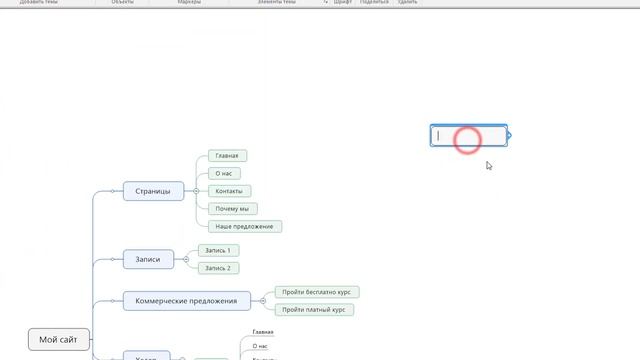Select the green Главная subtopic under Страницы

tap(227, 156)
